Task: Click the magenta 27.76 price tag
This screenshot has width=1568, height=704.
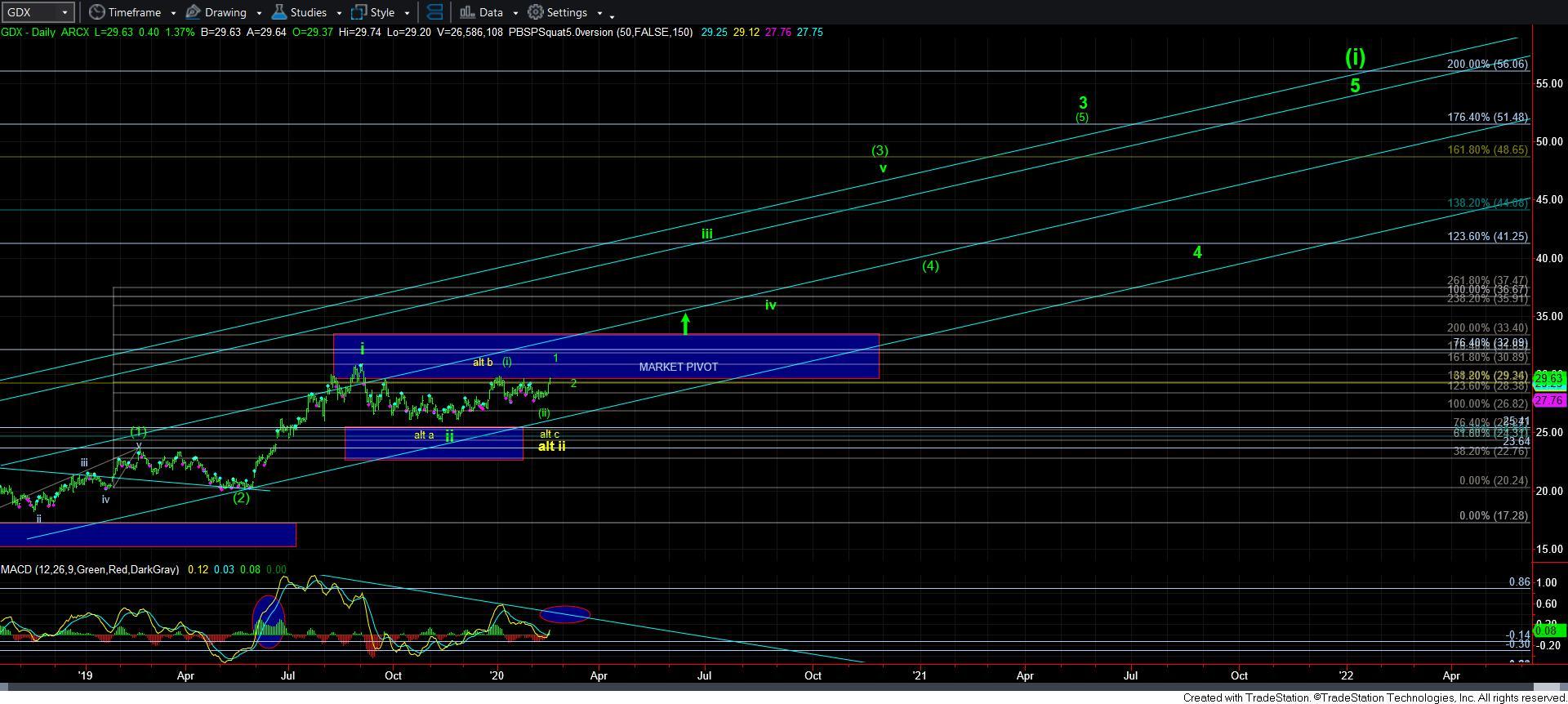Action: (1549, 400)
